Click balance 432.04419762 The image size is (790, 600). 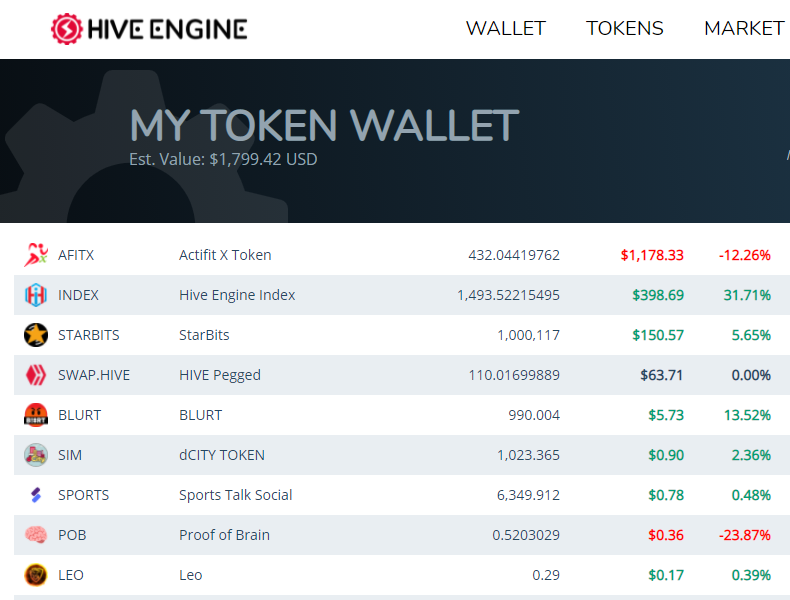click(x=514, y=255)
